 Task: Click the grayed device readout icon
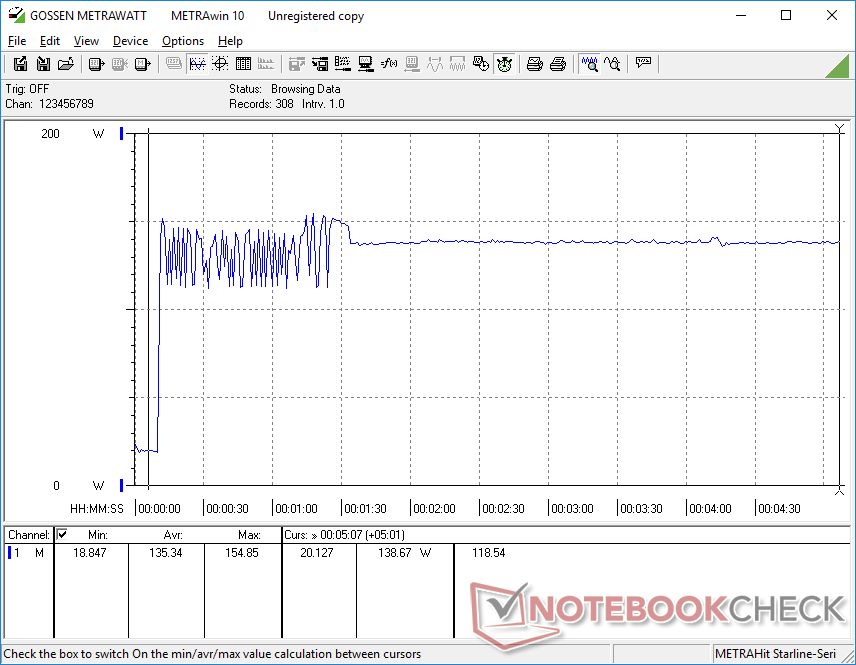click(x=412, y=64)
